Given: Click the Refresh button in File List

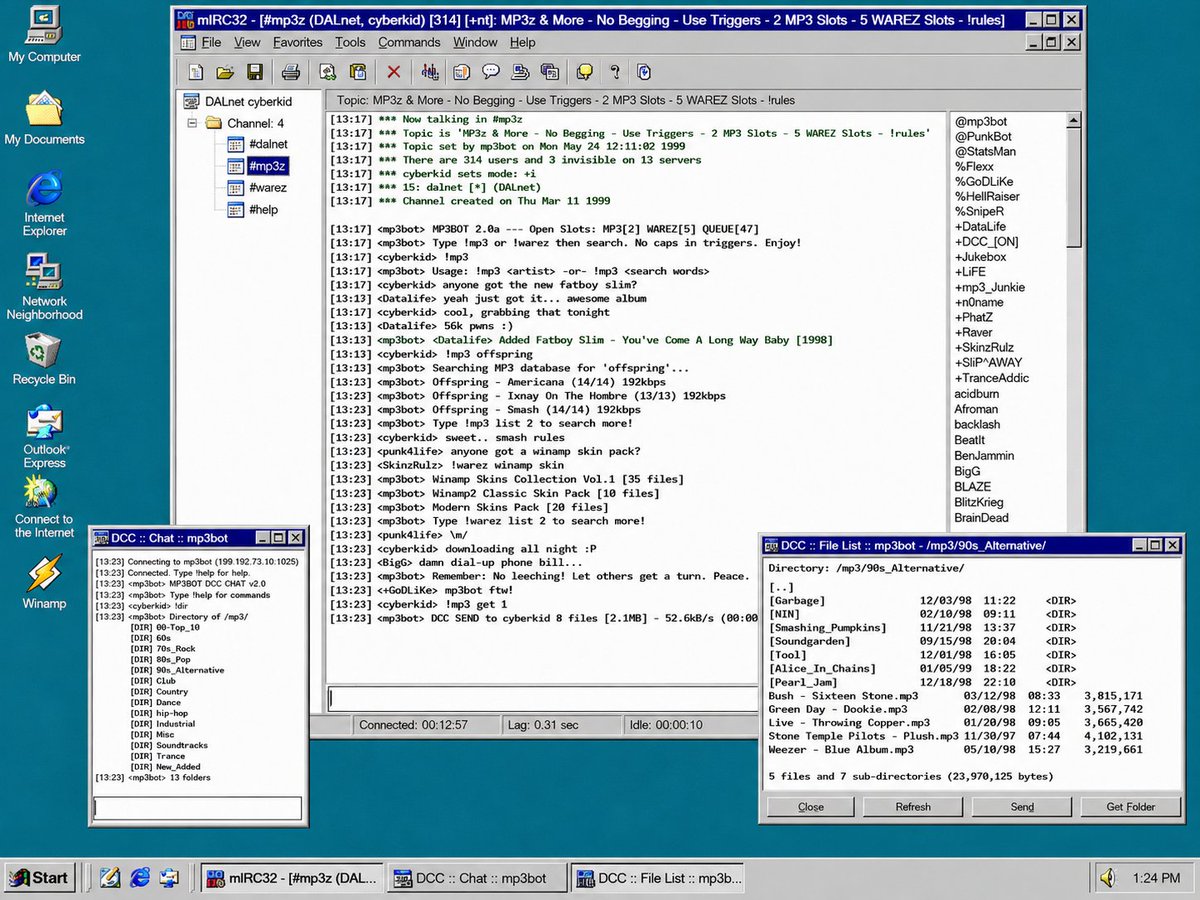Looking at the screenshot, I should coord(913,806).
